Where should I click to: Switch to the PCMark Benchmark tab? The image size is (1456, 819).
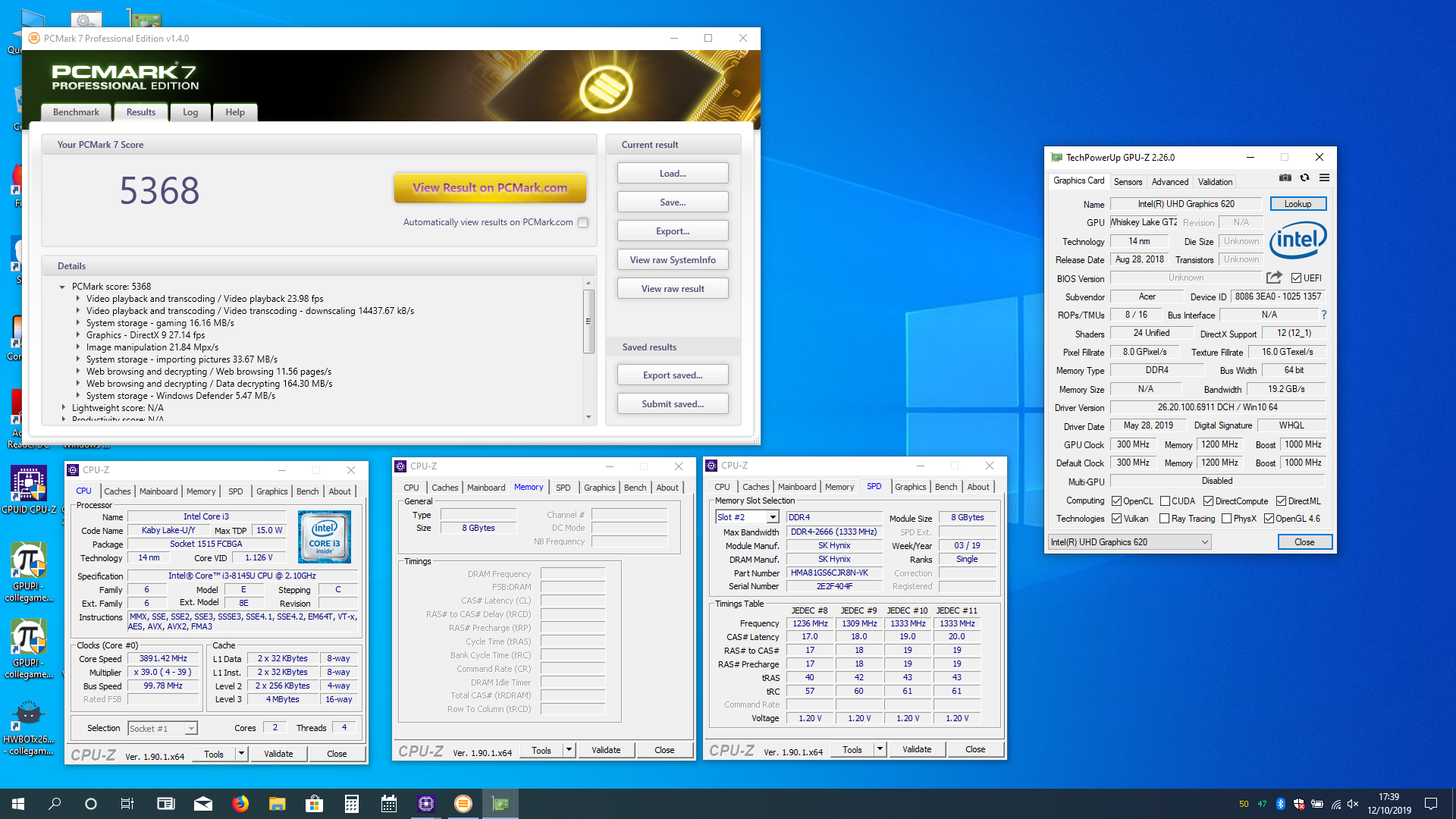click(x=76, y=112)
